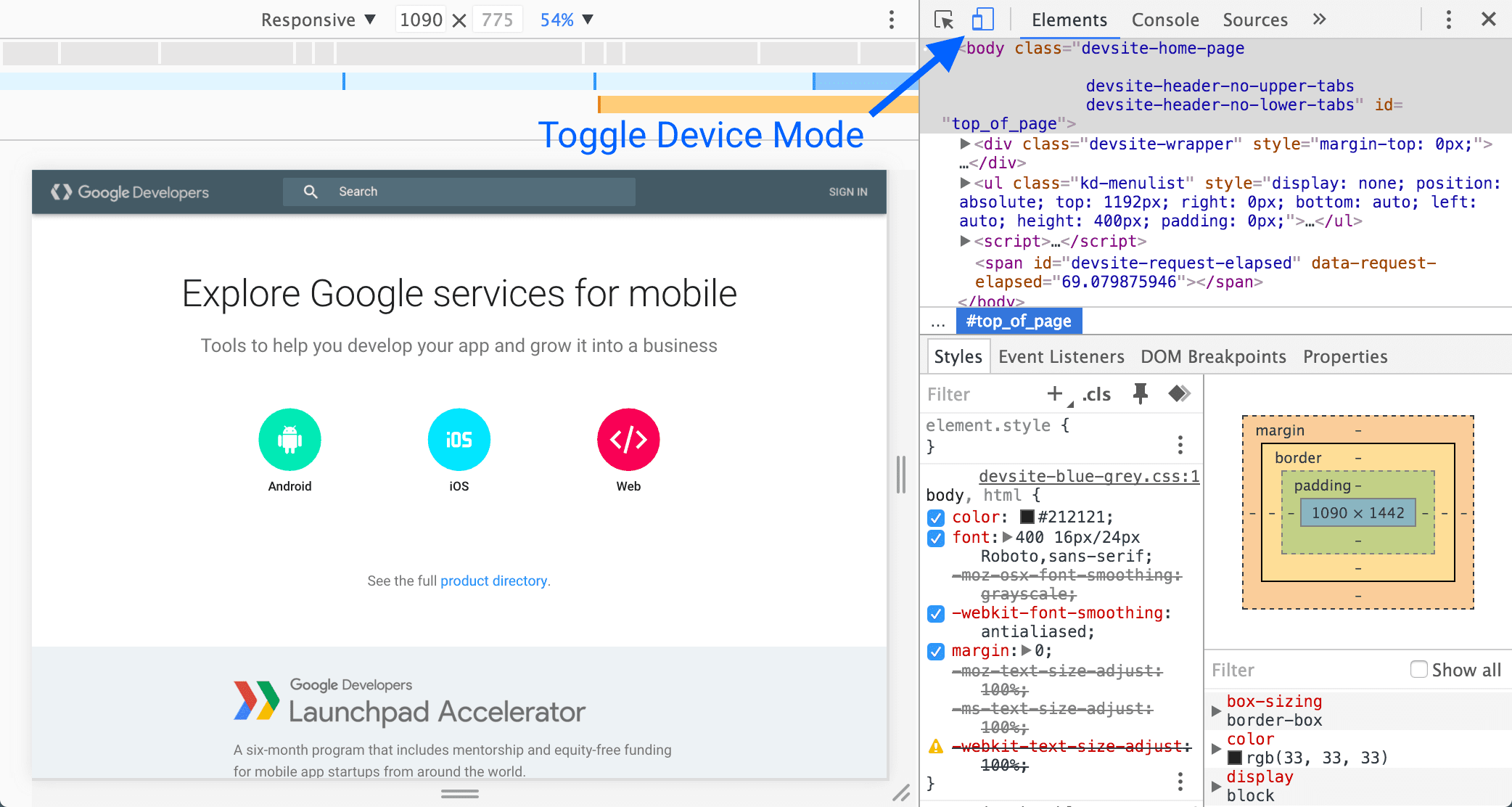Switch to the Console tab

click(x=1163, y=19)
